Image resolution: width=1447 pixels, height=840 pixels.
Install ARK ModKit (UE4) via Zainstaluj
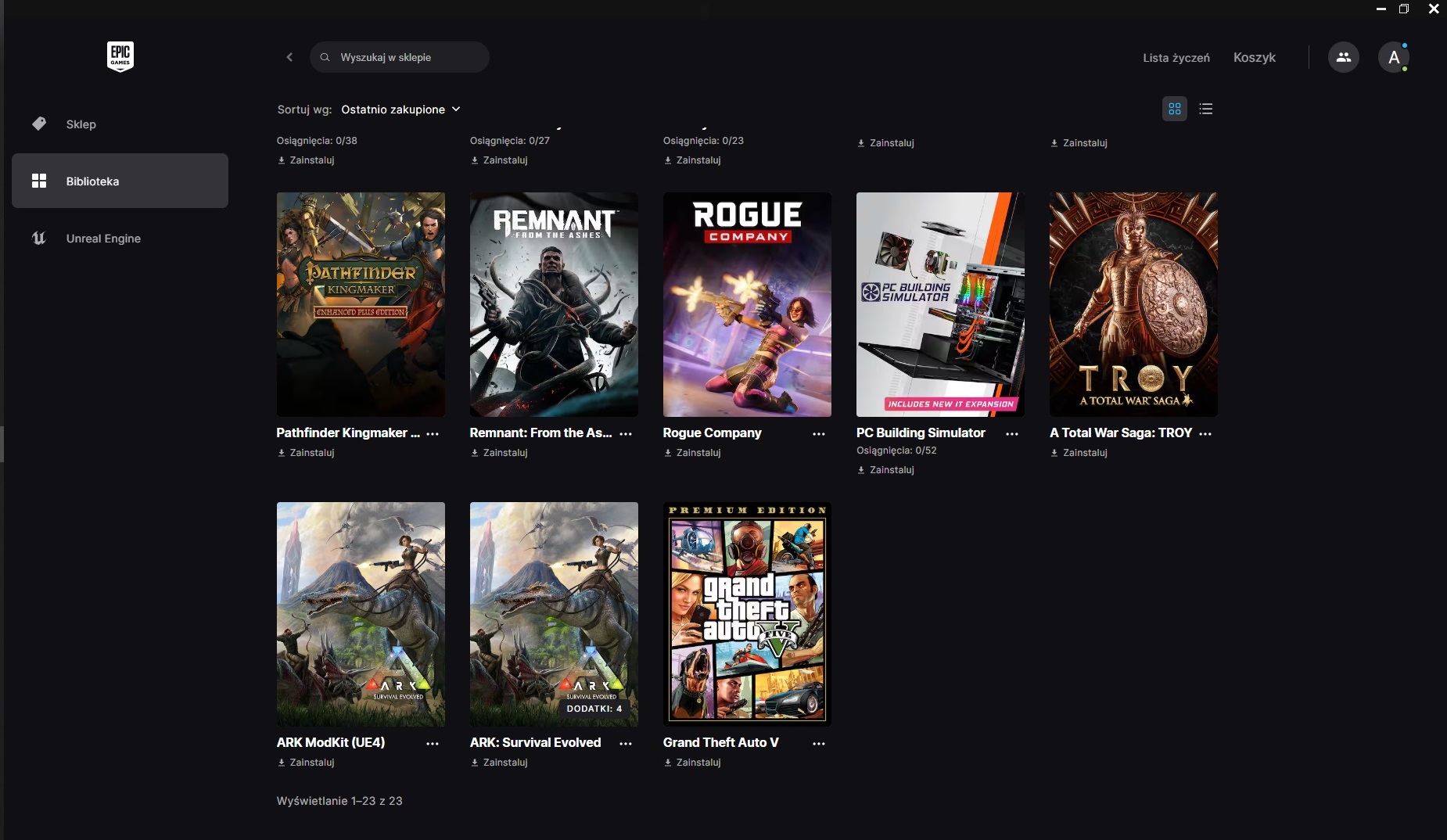[306, 763]
